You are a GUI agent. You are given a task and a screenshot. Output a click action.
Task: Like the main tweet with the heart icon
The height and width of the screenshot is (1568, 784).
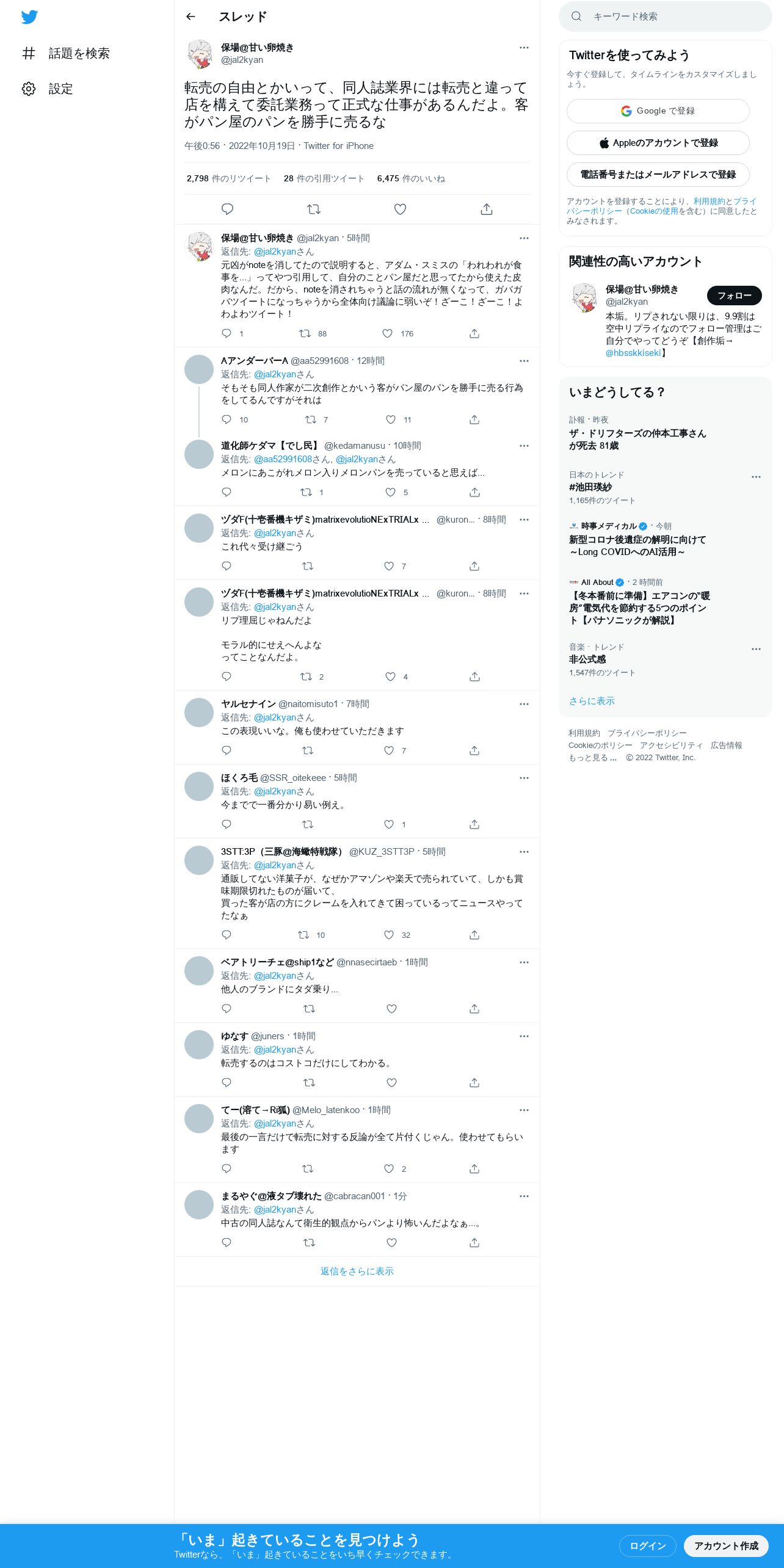tap(400, 209)
